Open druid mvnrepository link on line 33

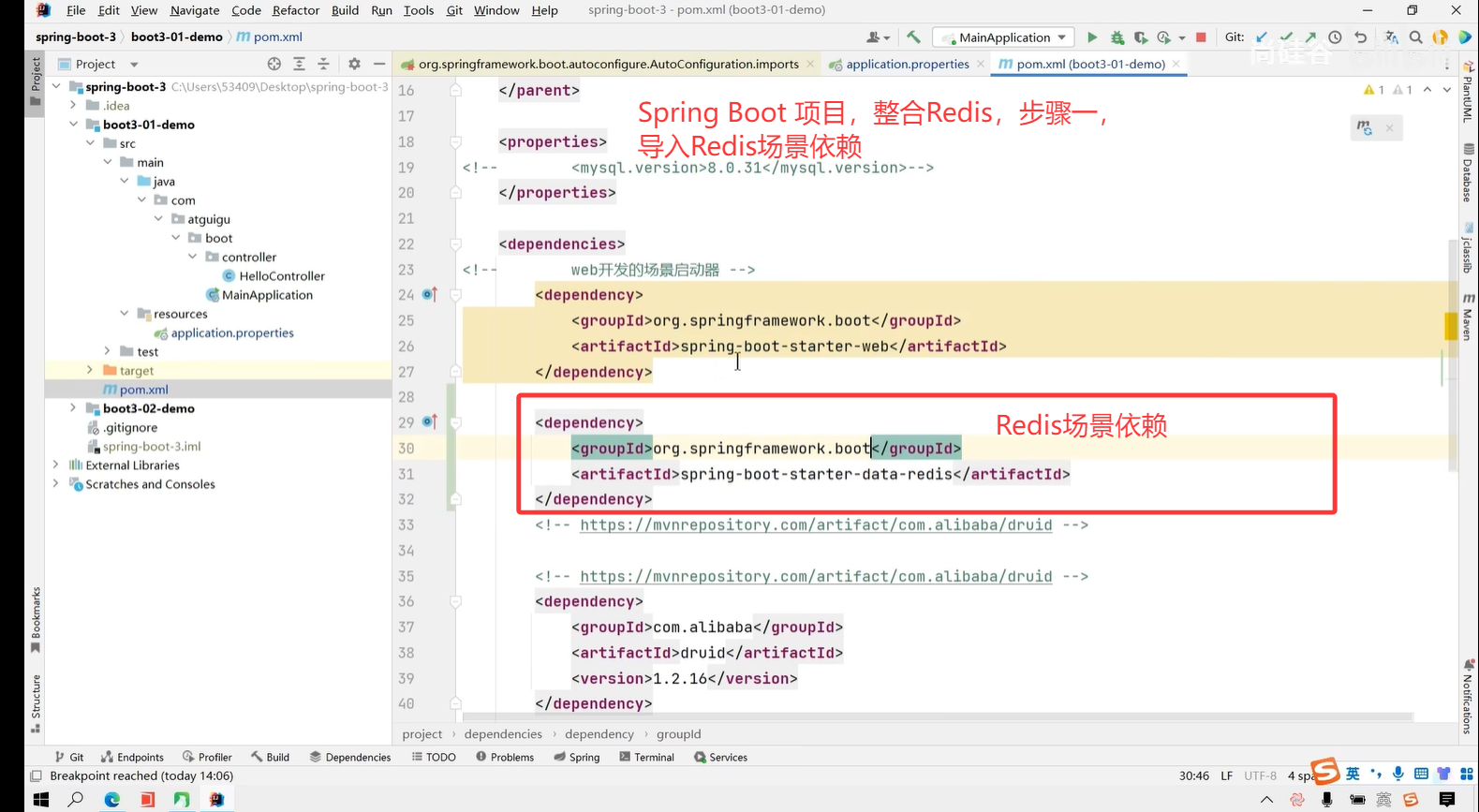pyautogui.click(x=816, y=524)
